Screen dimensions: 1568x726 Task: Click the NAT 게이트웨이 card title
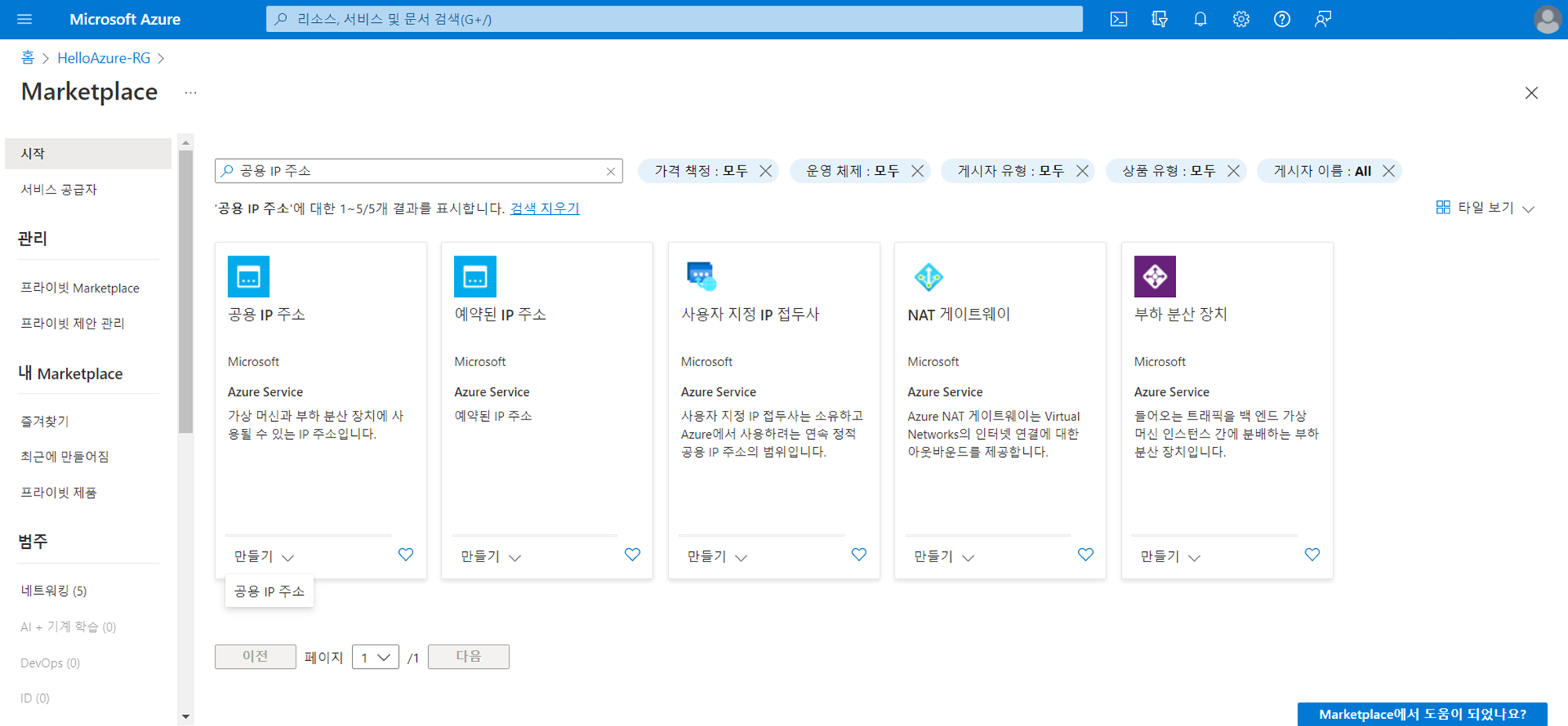click(x=959, y=314)
